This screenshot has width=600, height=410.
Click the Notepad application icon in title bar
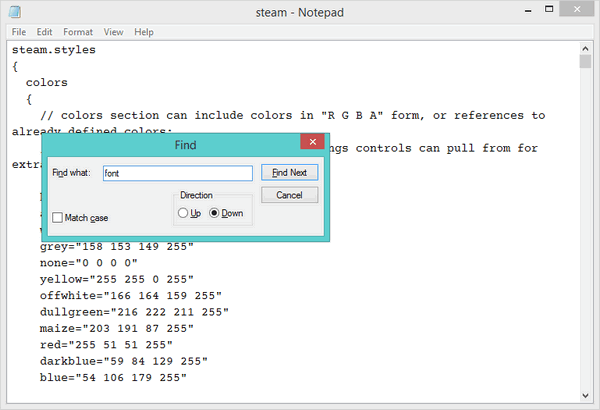pyautogui.click(x=15, y=12)
